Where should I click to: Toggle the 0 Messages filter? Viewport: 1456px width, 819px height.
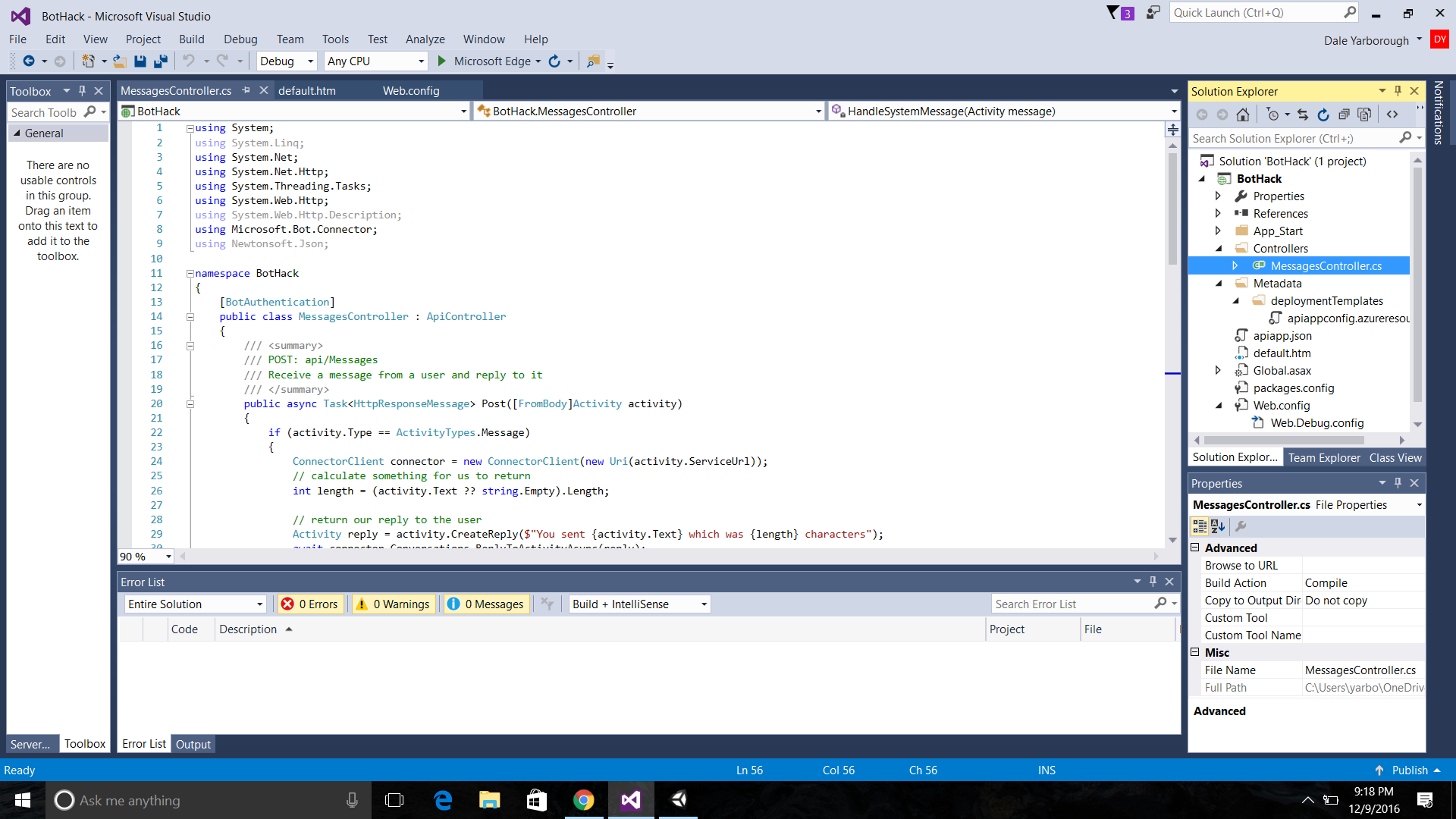click(x=486, y=604)
